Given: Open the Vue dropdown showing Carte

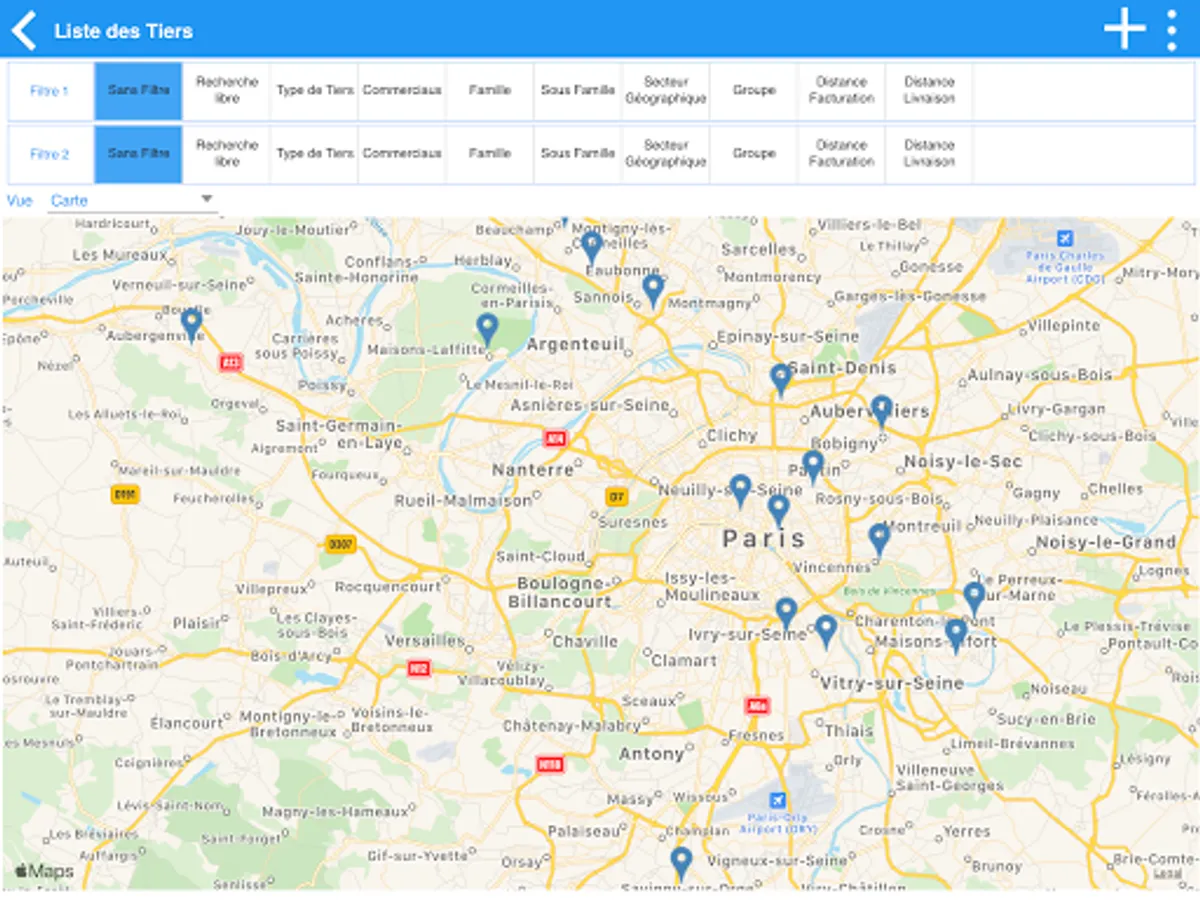Looking at the screenshot, I should (133, 201).
